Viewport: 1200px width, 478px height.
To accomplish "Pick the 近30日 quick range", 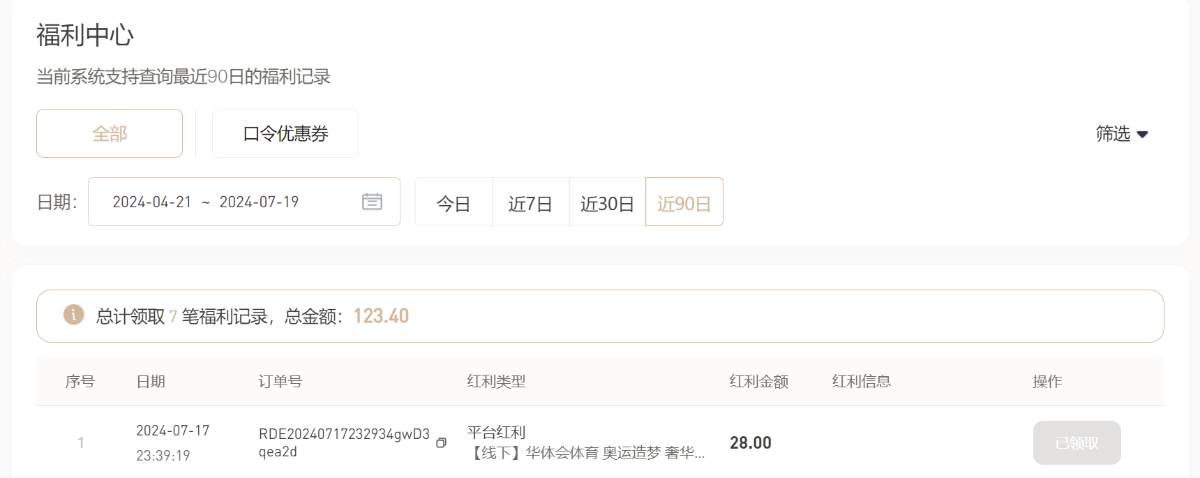I will (607, 203).
